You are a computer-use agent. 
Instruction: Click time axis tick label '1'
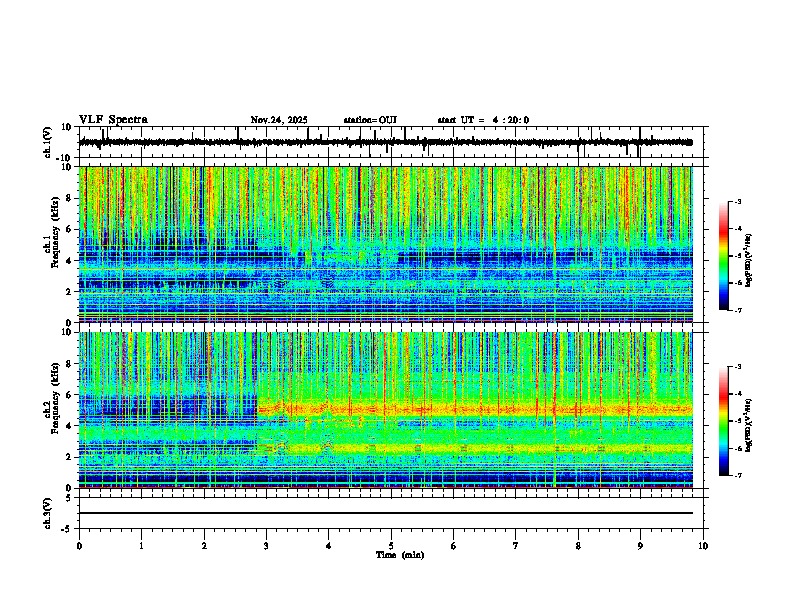pyautogui.click(x=141, y=546)
